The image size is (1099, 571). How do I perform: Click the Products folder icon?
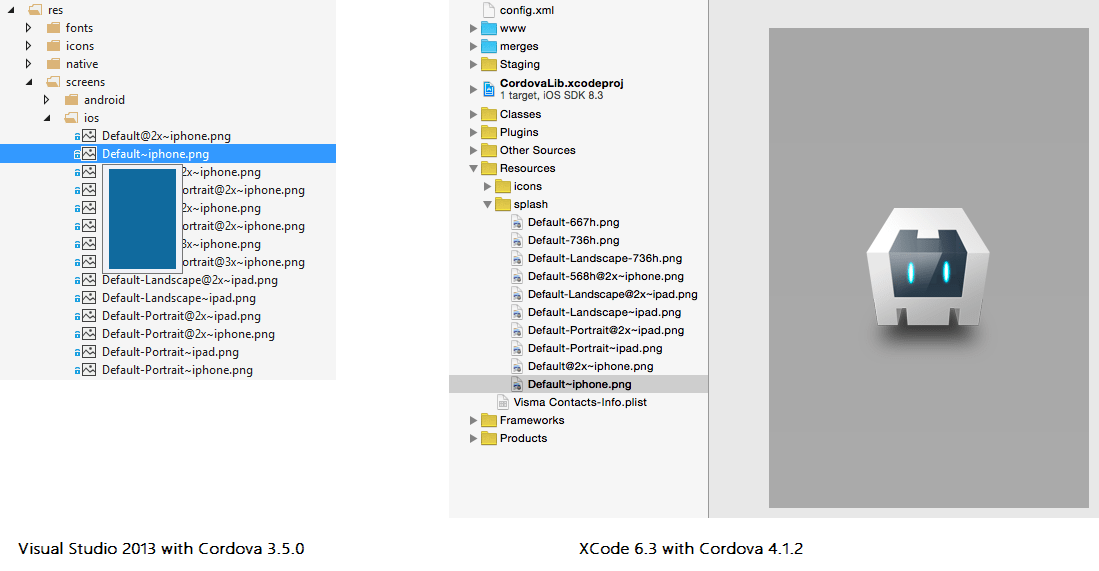[489, 439]
